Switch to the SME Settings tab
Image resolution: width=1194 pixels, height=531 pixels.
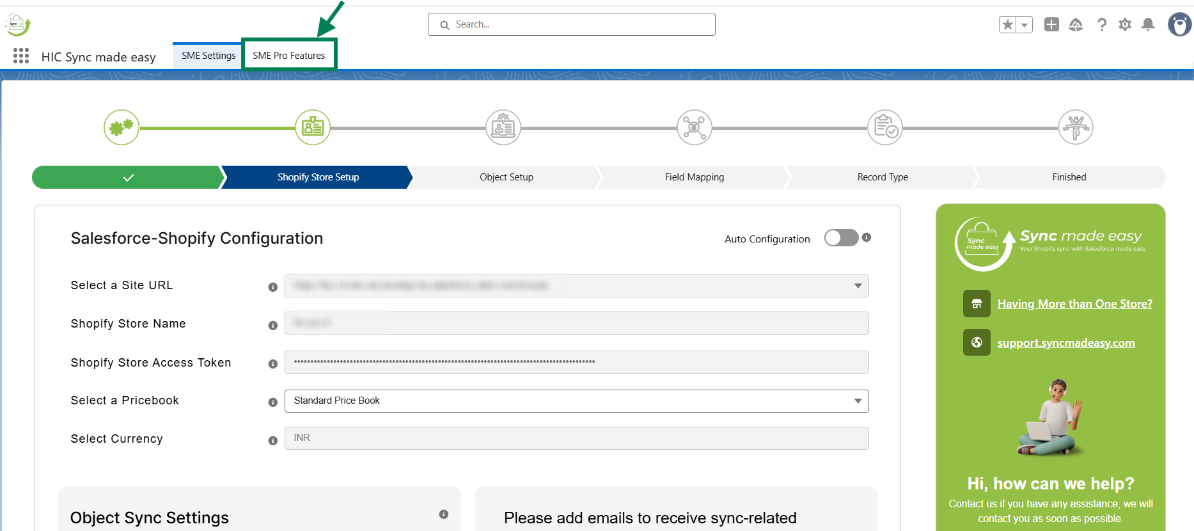pos(208,56)
